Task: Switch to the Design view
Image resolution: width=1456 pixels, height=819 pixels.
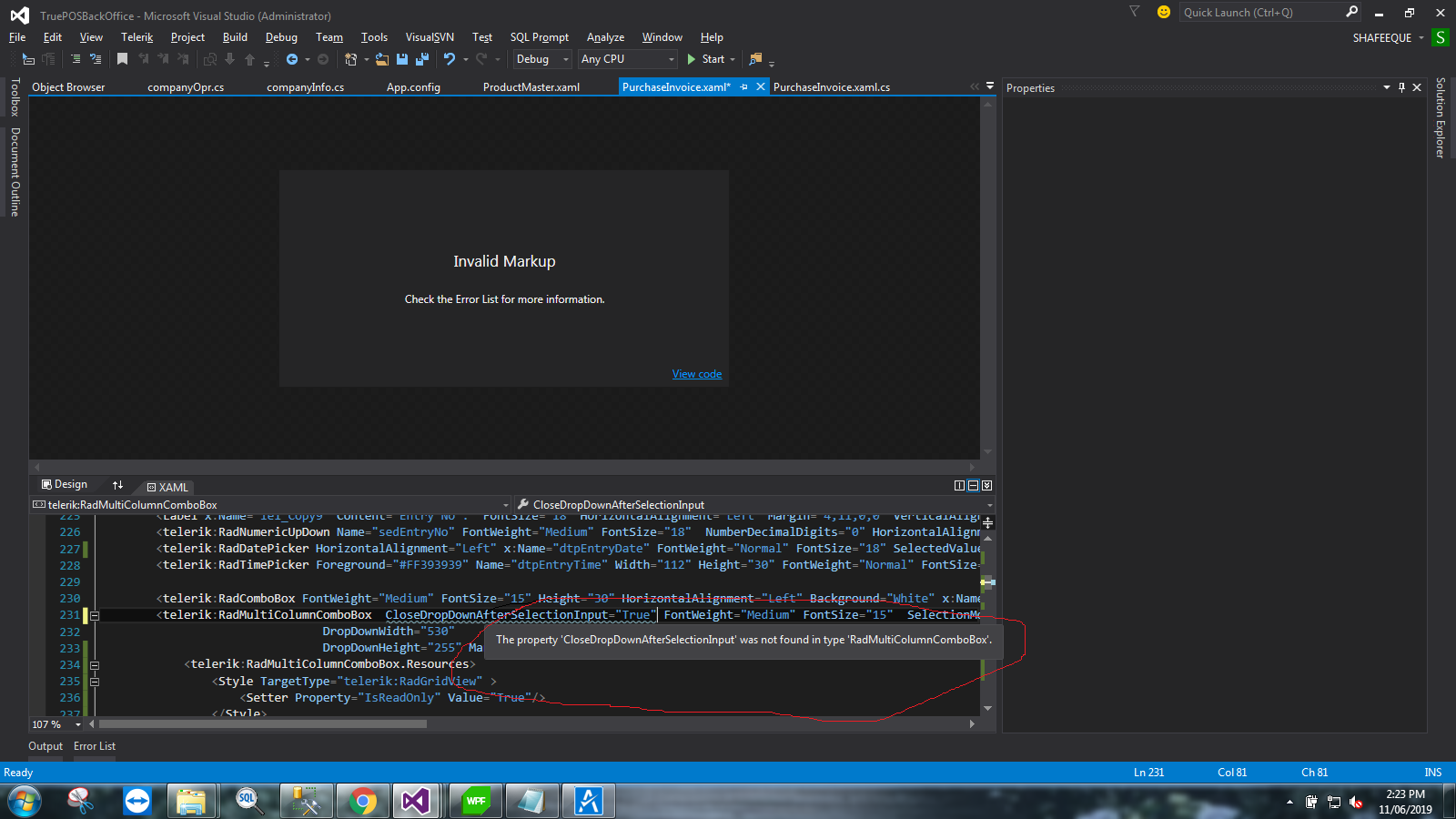Action: 65,485
